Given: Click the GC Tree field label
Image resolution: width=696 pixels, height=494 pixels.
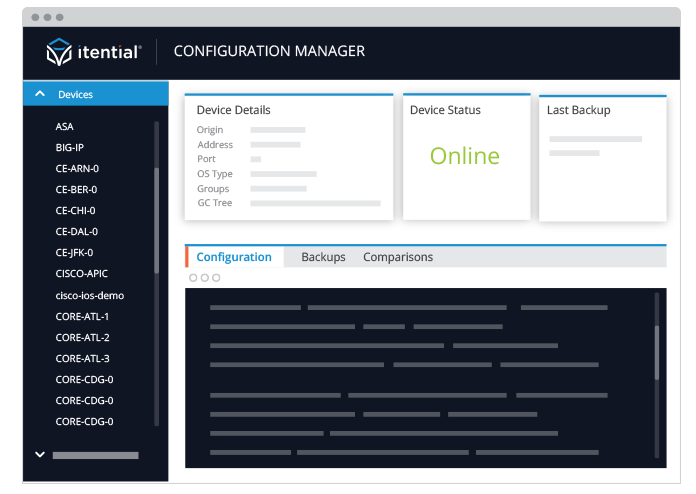Looking at the screenshot, I should click(215, 203).
